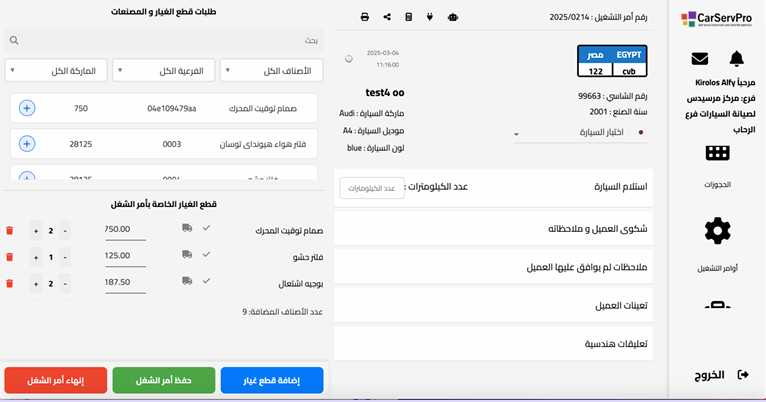Open الحجوزات bookings grid icon

click(x=717, y=153)
